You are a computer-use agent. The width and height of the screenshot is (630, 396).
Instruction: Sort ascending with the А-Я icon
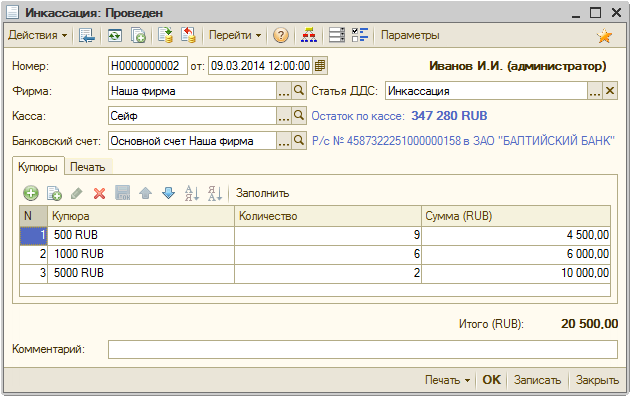click(x=192, y=193)
